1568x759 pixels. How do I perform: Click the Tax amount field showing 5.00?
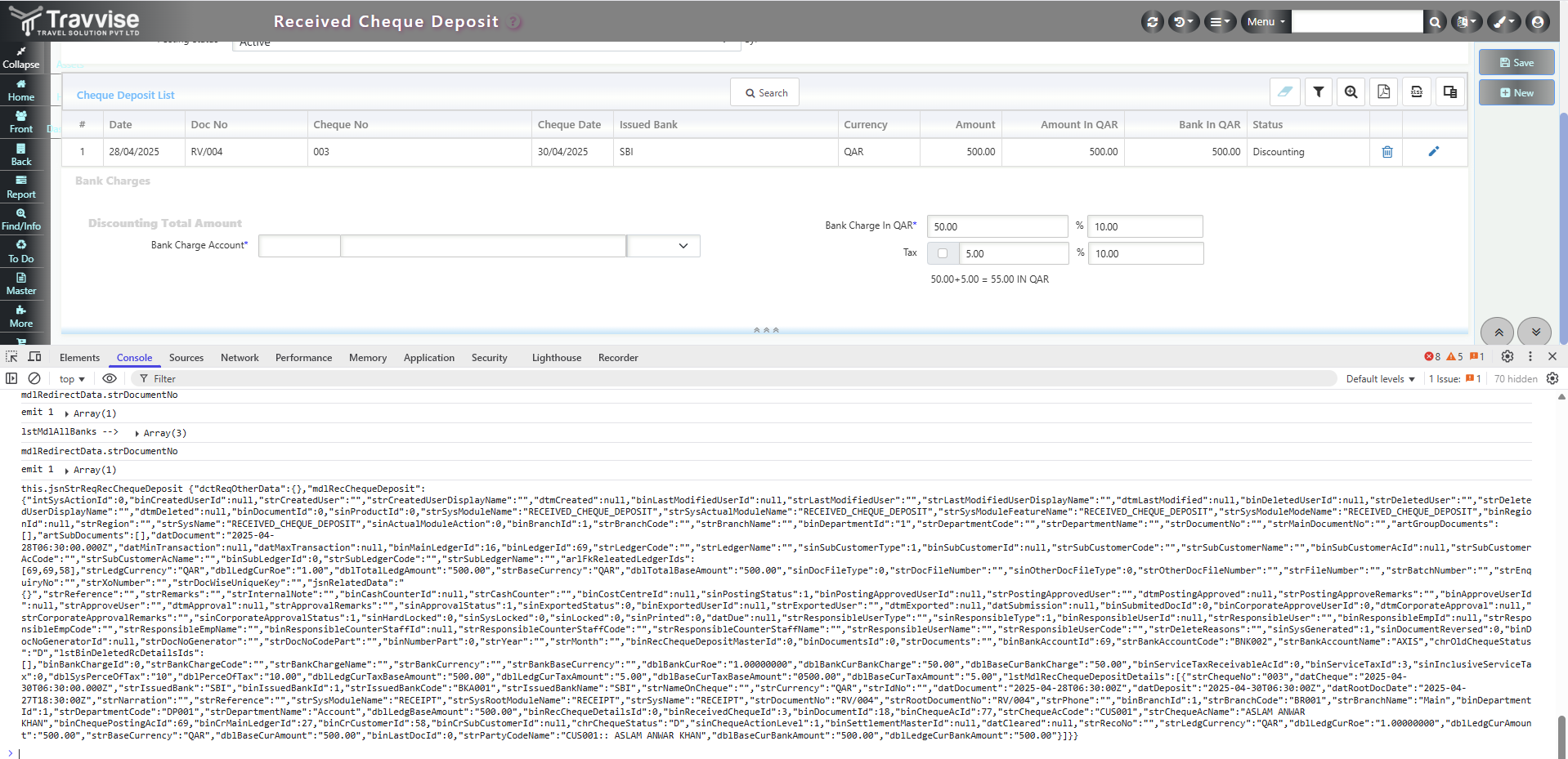click(x=1014, y=253)
